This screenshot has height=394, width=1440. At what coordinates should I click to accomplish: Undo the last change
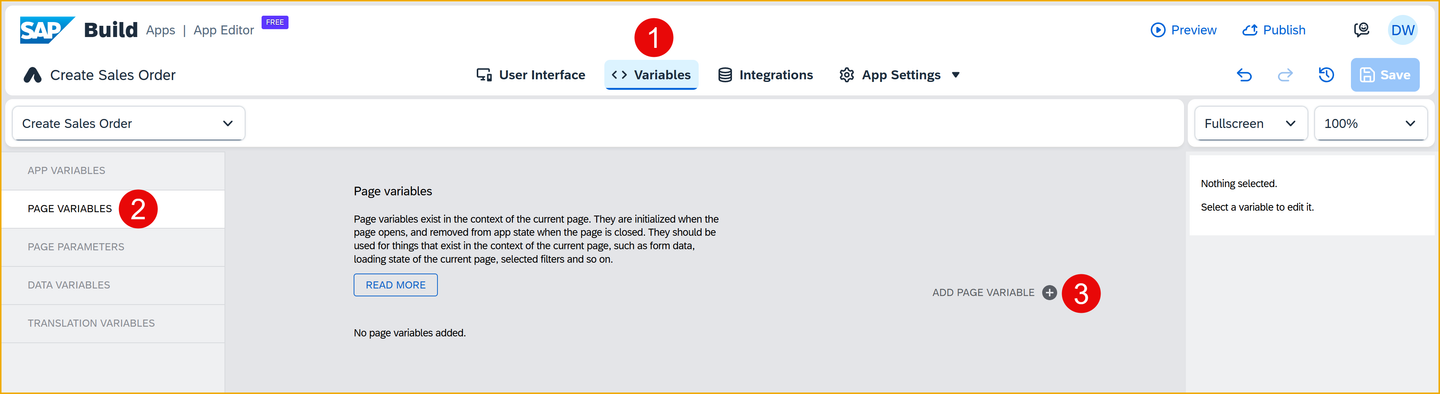pos(1244,75)
